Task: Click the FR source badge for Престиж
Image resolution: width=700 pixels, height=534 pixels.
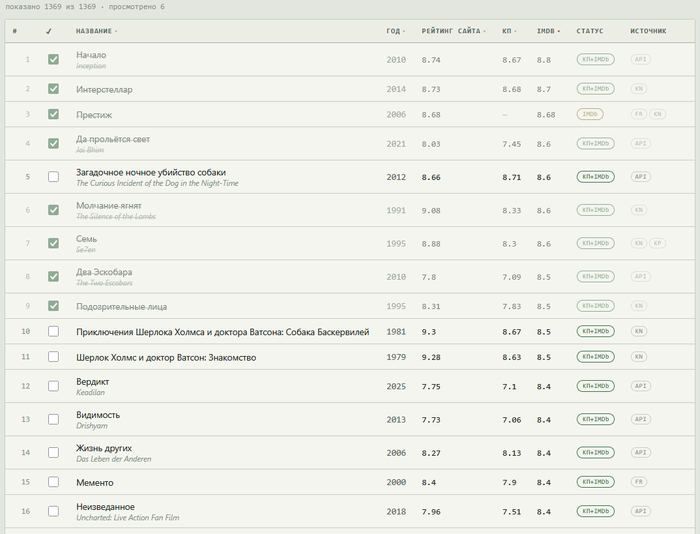Action: pos(638,114)
